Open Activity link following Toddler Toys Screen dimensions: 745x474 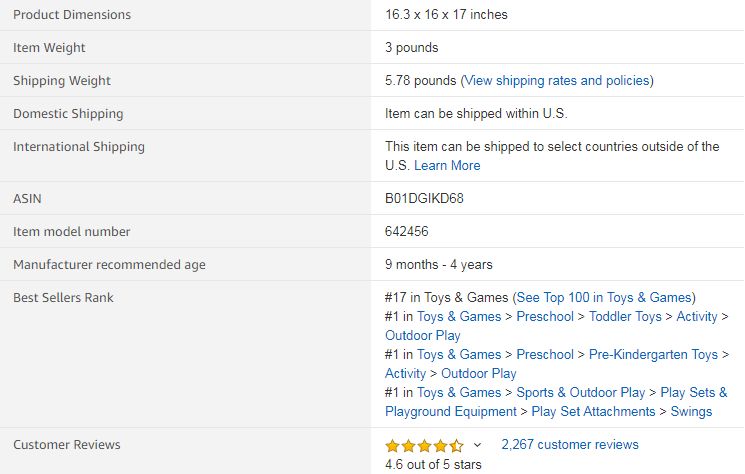pos(697,316)
